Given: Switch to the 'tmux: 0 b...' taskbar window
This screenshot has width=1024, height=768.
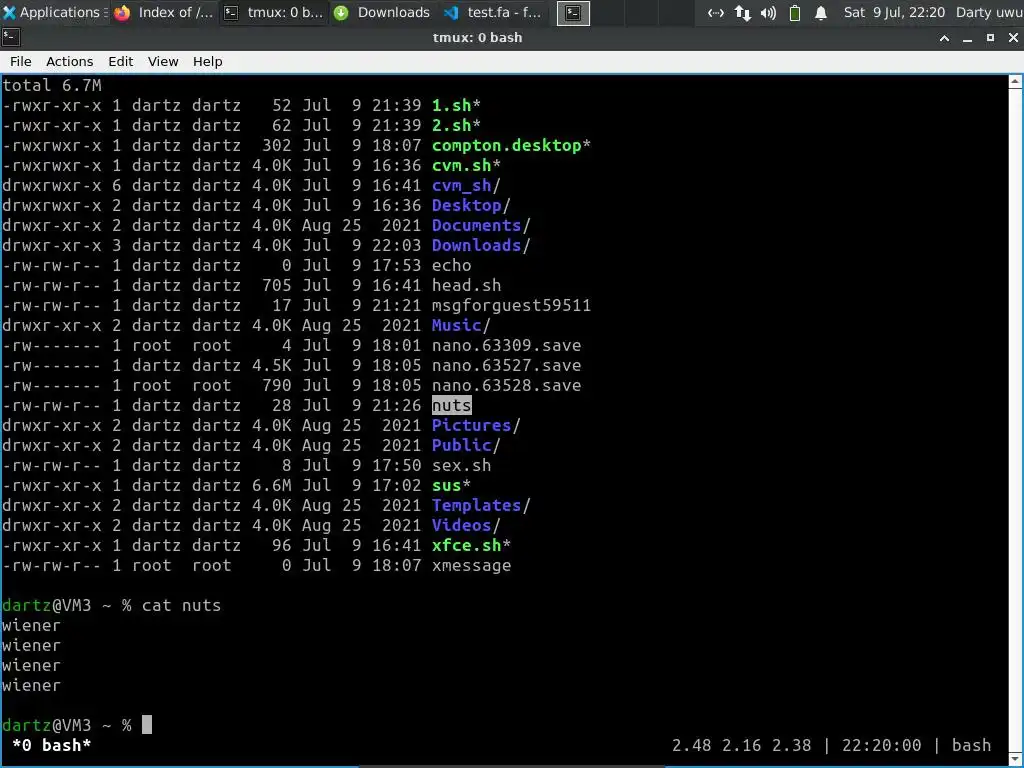Looking at the screenshot, I should click(274, 12).
